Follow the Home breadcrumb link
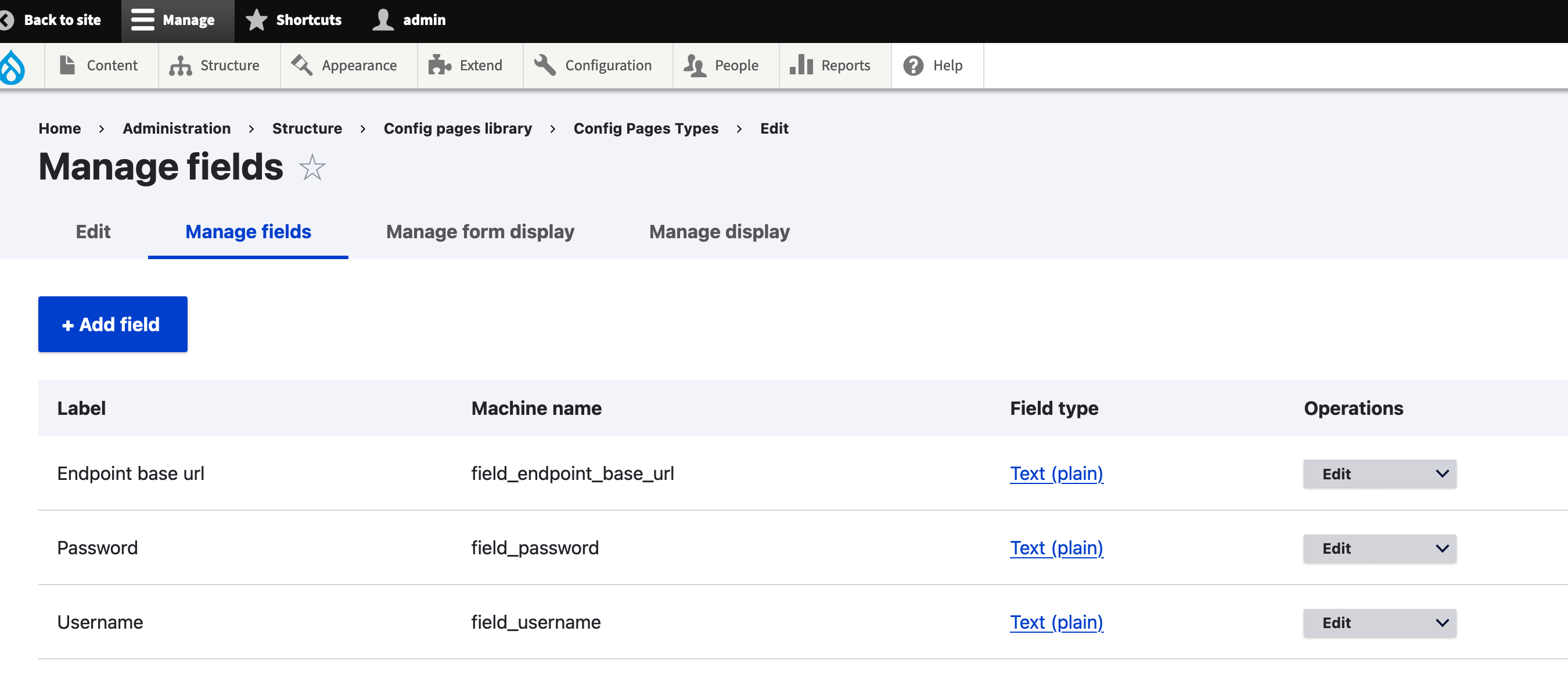This screenshot has width=1568, height=674. pos(60,128)
